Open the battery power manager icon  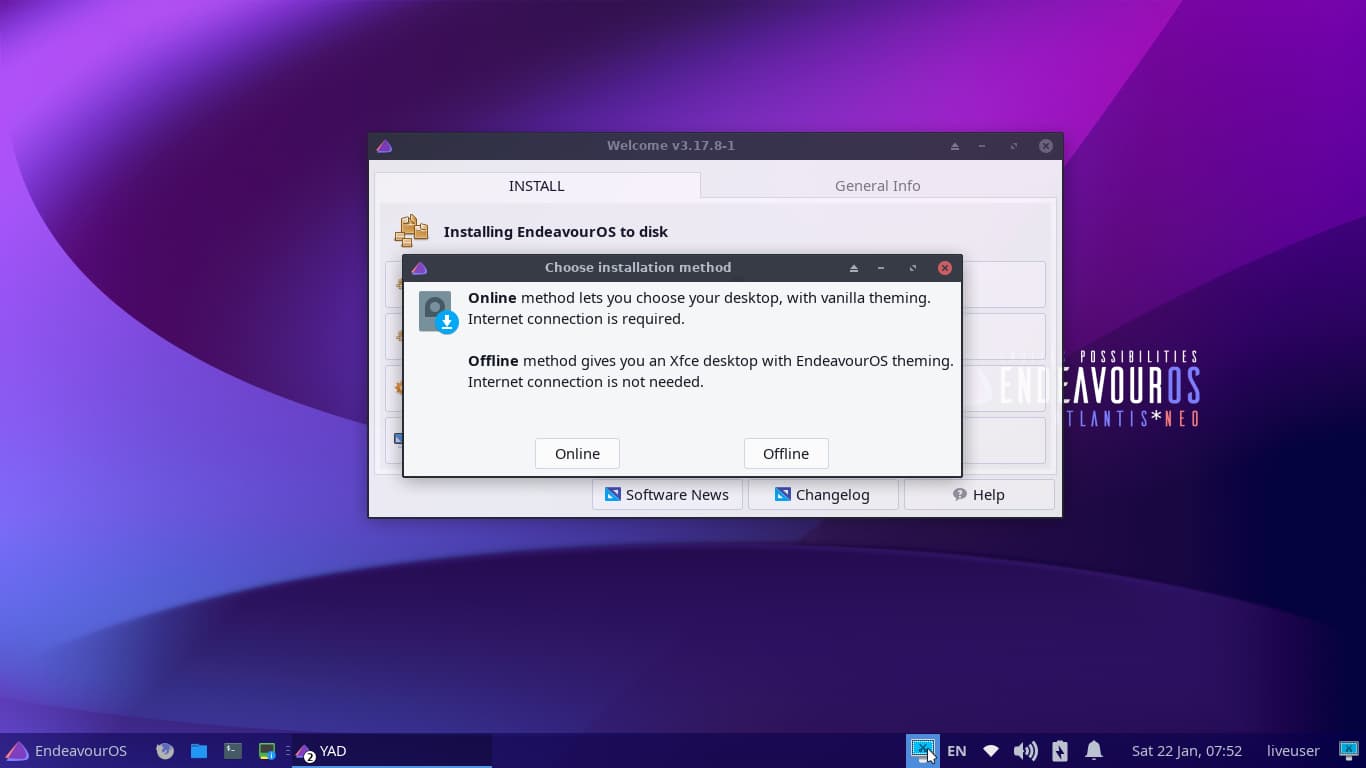(x=1060, y=751)
